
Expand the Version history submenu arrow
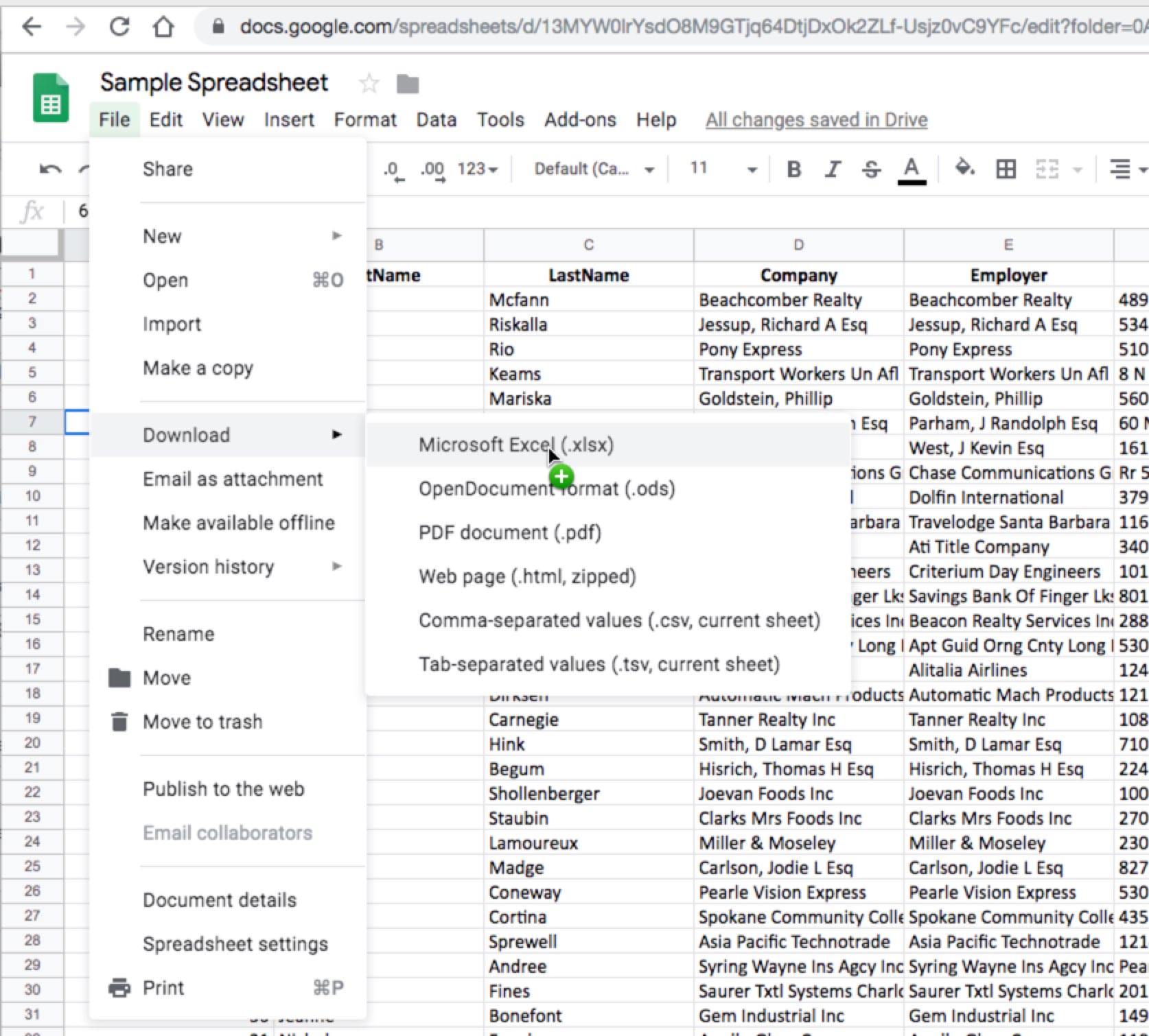coord(337,566)
